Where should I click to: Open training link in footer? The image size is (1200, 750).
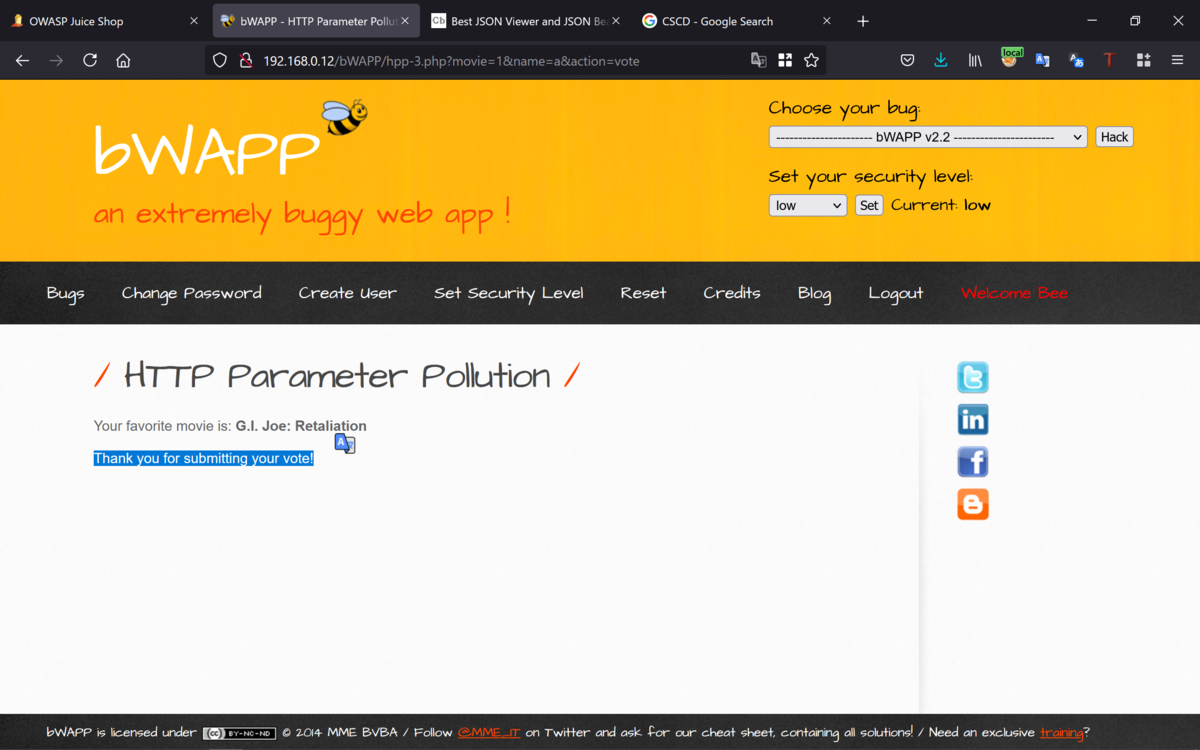1061,732
